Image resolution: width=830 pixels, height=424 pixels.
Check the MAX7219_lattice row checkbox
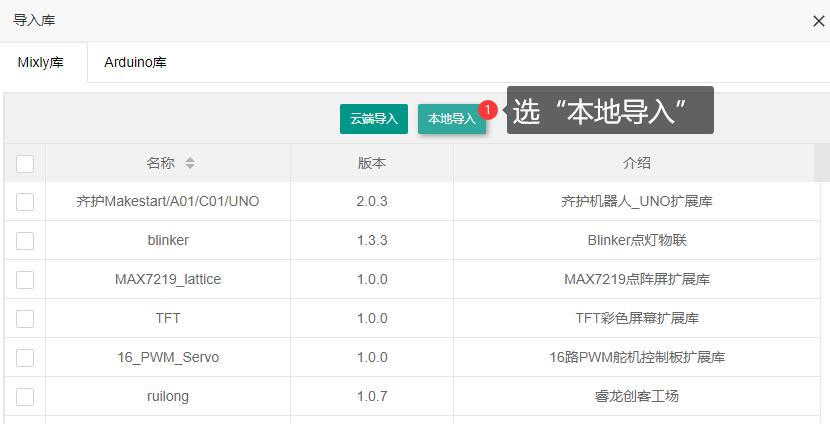25,279
